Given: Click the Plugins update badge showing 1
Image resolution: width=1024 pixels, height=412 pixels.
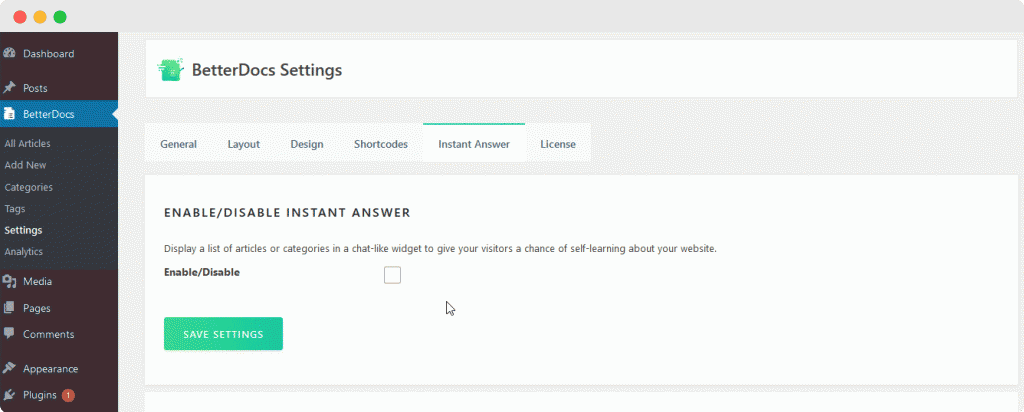Looking at the screenshot, I should pyautogui.click(x=69, y=395).
